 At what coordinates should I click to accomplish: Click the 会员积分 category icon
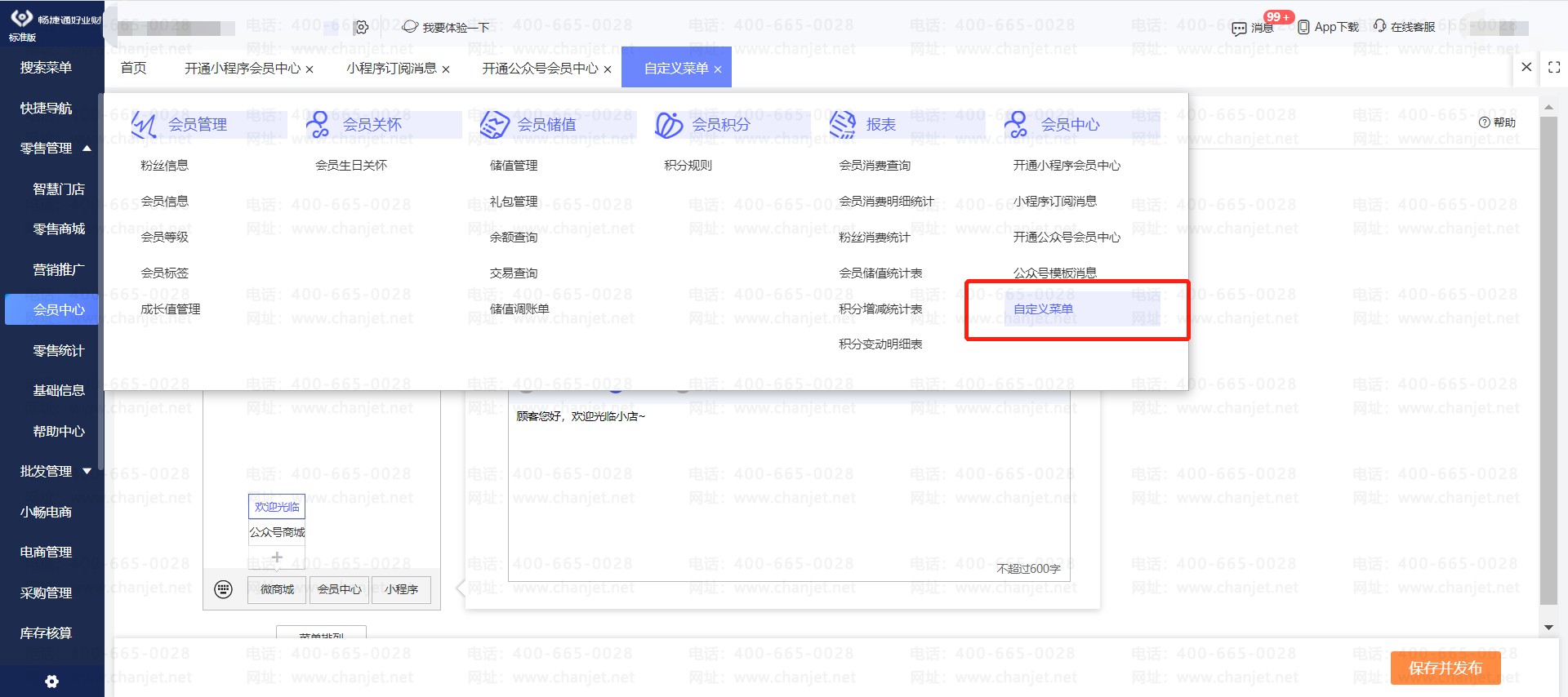click(x=669, y=125)
